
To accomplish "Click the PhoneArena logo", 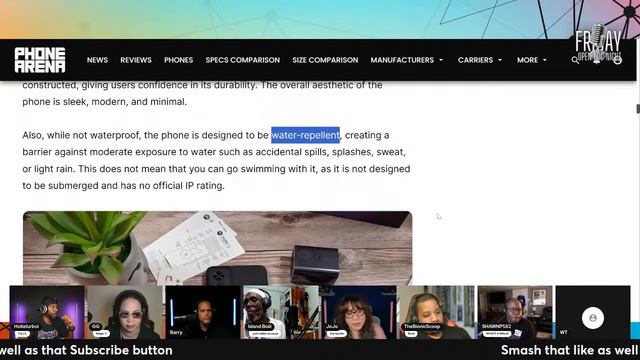I will [x=40, y=60].
